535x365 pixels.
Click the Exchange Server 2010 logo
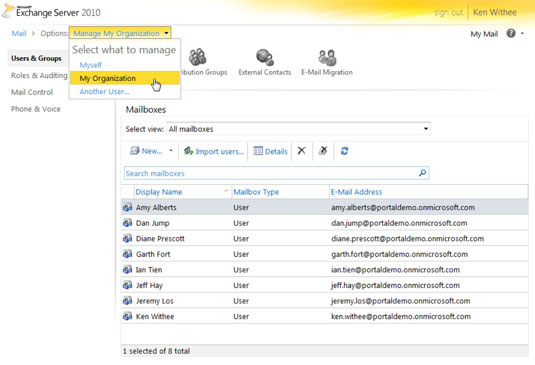pyautogui.click(x=52, y=12)
